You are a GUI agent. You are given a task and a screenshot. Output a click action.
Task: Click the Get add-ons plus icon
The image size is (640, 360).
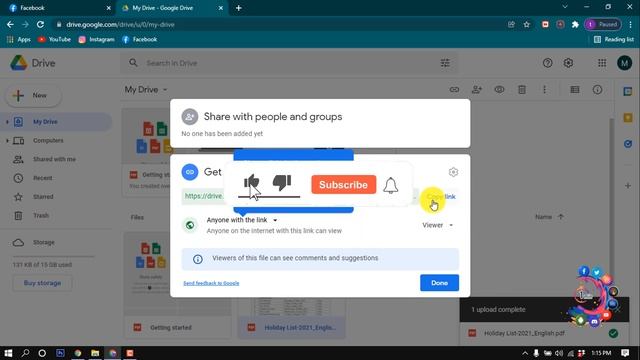click(x=628, y=186)
